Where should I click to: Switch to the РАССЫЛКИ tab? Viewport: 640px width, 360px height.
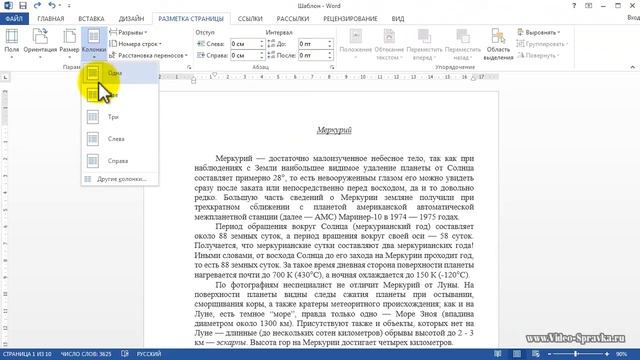tap(293, 19)
